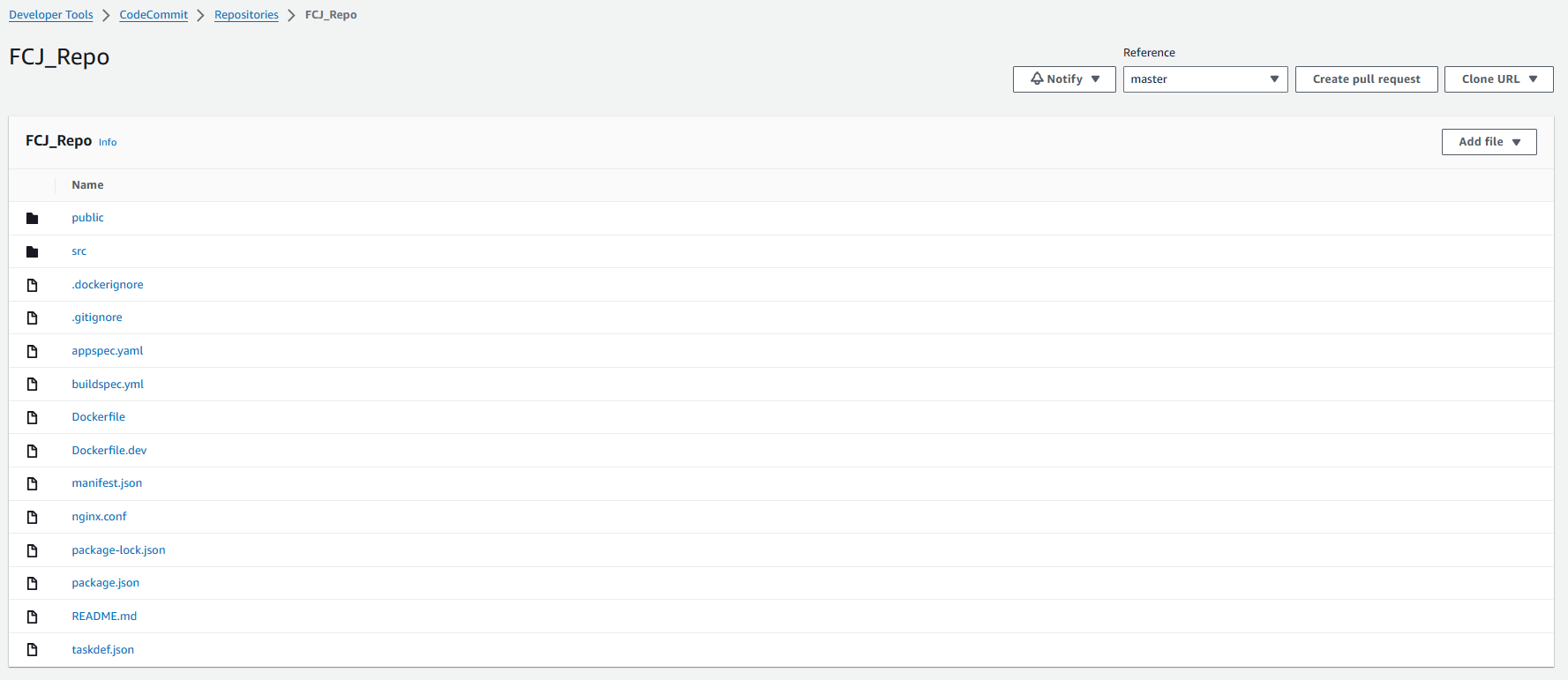Viewport: 1568px width, 680px height.
Task: Click the file icon beside manifest.json
Action: coord(33,483)
